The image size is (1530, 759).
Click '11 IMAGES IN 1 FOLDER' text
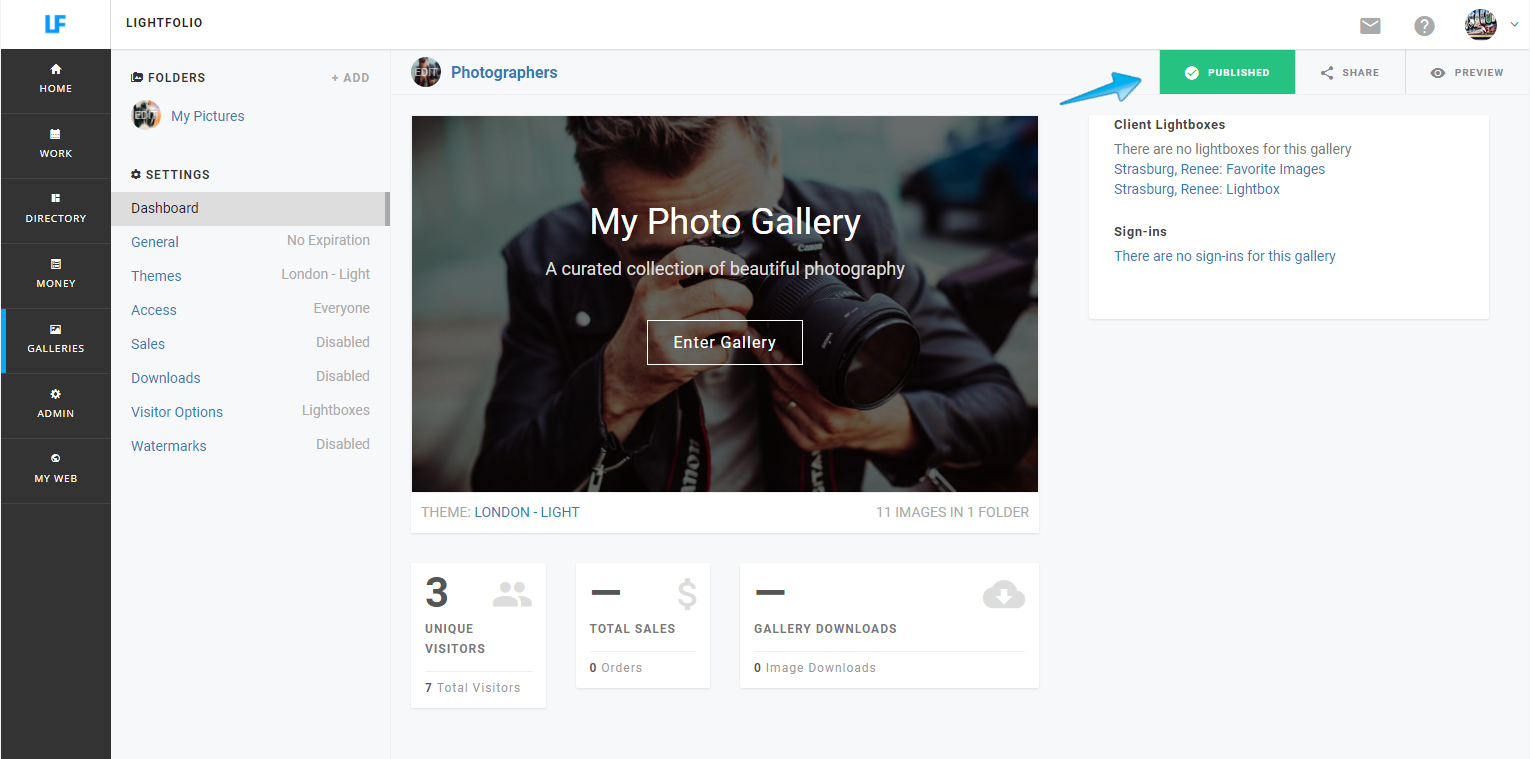[952, 512]
